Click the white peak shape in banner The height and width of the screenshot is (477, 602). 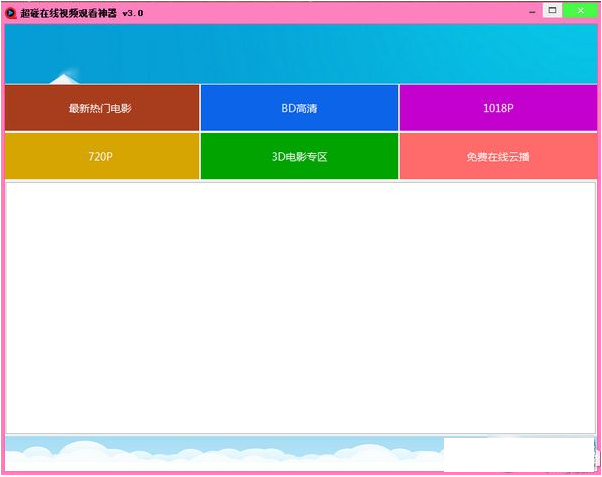click(x=64, y=78)
